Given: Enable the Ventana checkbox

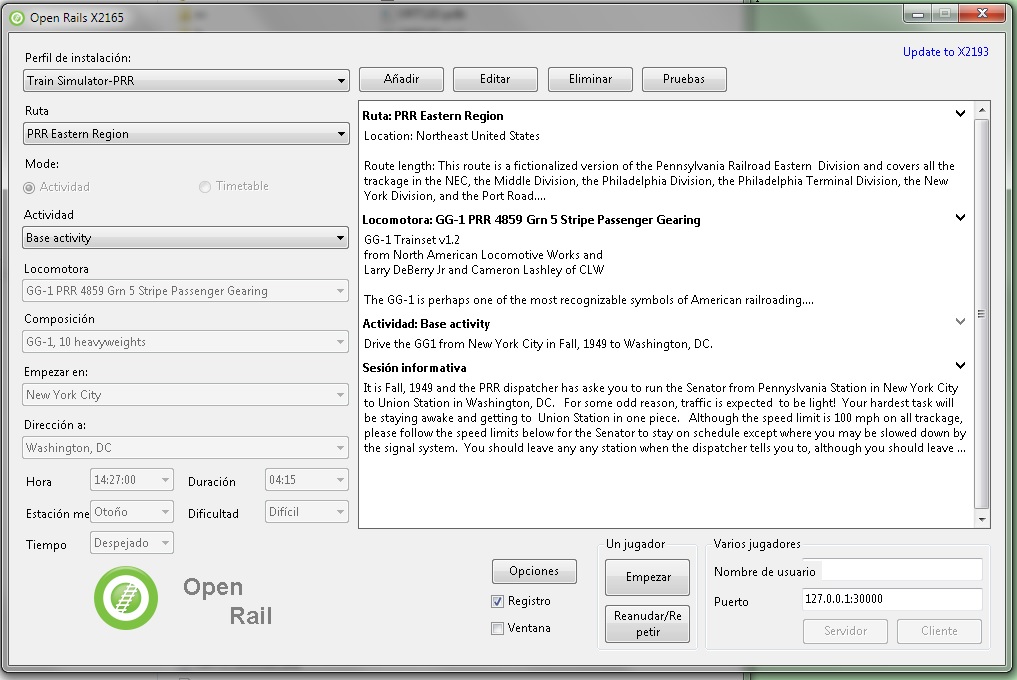Looking at the screenshot, I should (x=498, y=628).
